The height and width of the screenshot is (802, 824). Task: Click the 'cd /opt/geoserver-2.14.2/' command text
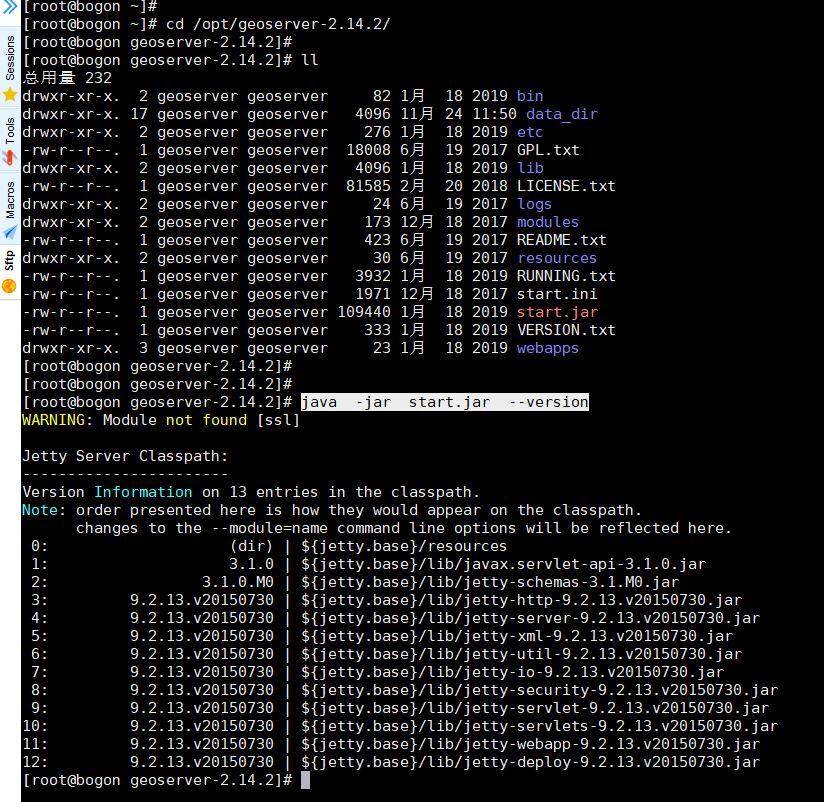tap(278, 24)
